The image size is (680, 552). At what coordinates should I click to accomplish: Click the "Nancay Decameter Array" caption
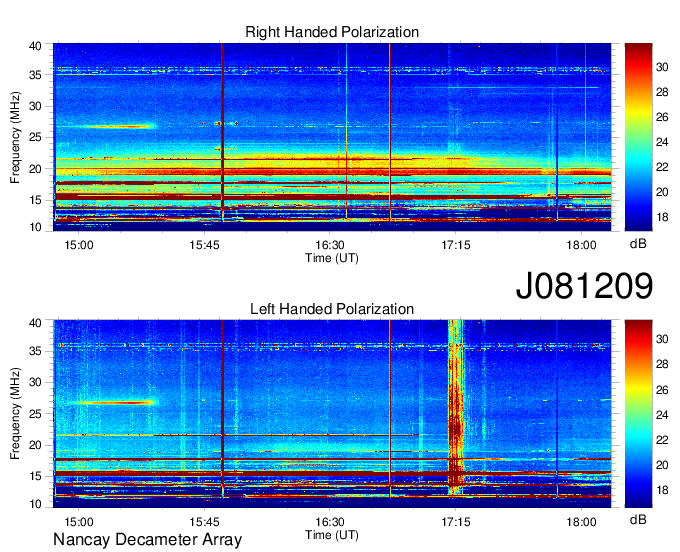click(x=147, y=539)
